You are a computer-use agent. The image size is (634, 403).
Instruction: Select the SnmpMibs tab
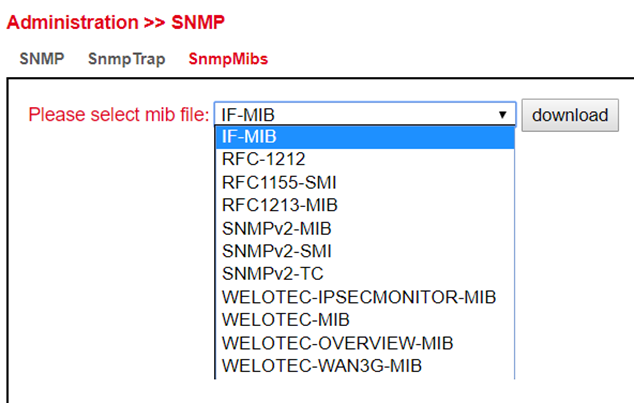[228, 58]
